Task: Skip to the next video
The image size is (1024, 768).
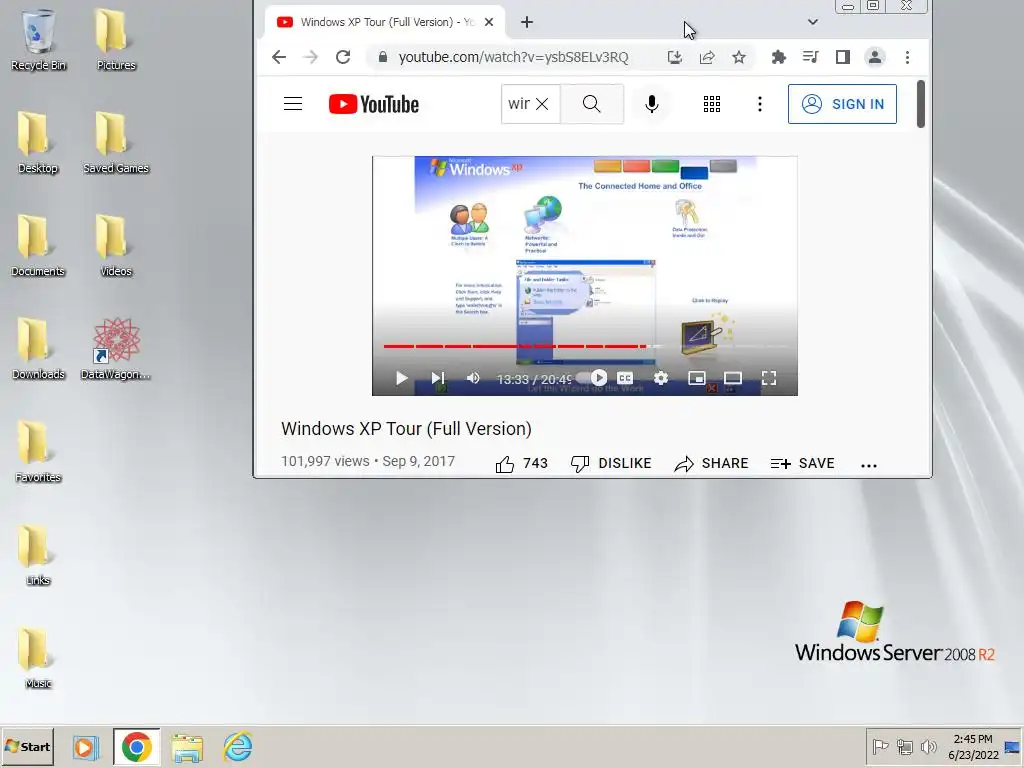Action: point(438,378)
